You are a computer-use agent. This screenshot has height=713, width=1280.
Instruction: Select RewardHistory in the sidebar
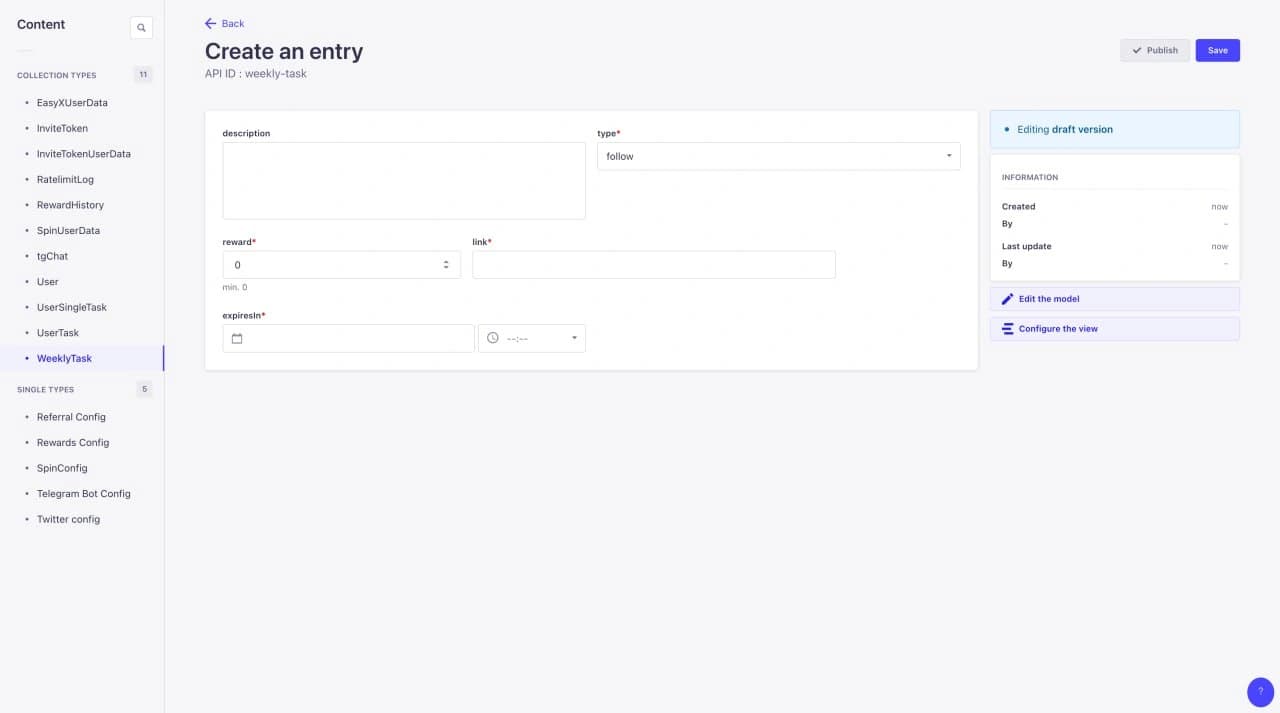(70, 205)
